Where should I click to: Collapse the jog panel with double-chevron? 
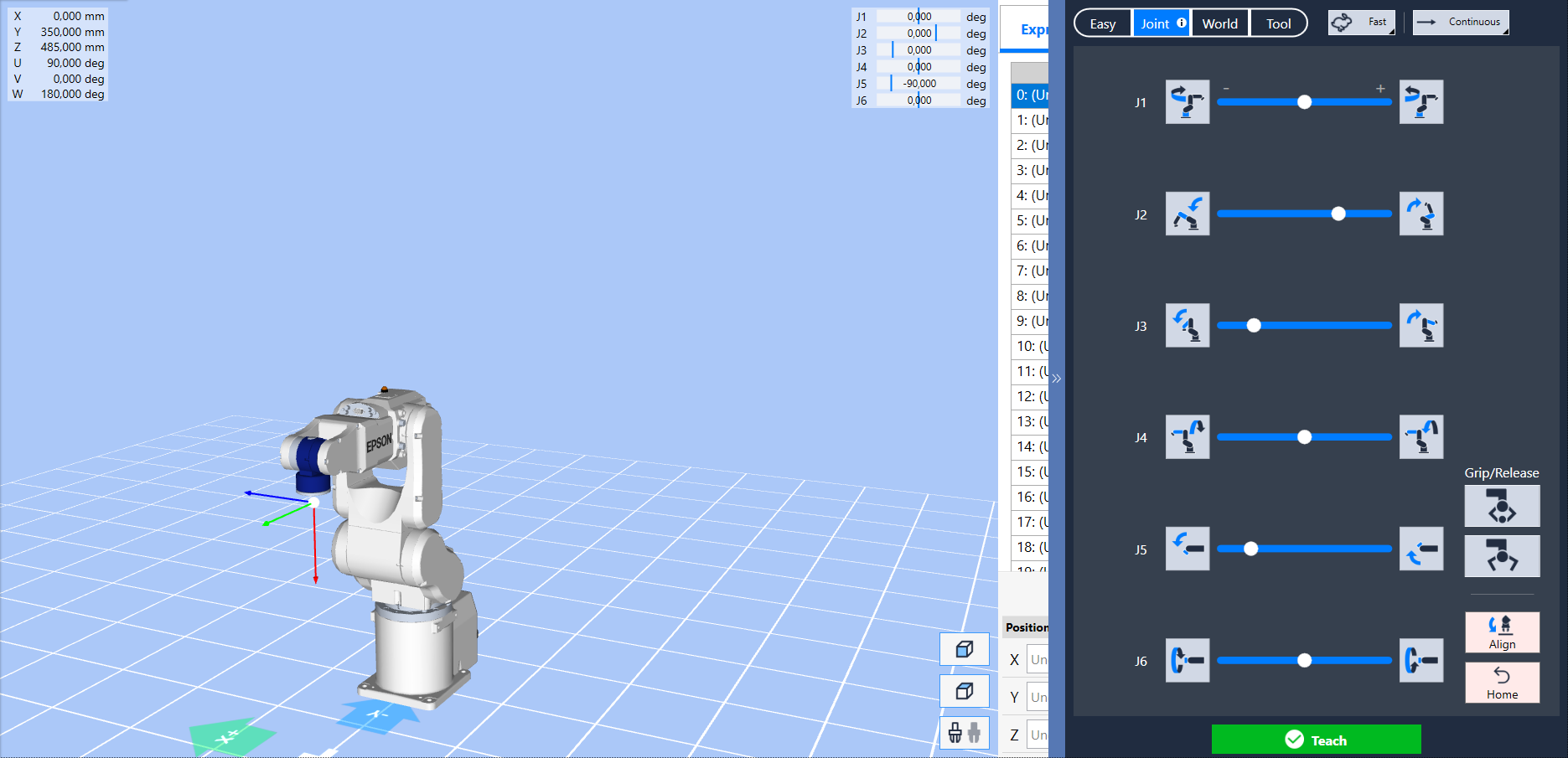(x=1057, y=379)
